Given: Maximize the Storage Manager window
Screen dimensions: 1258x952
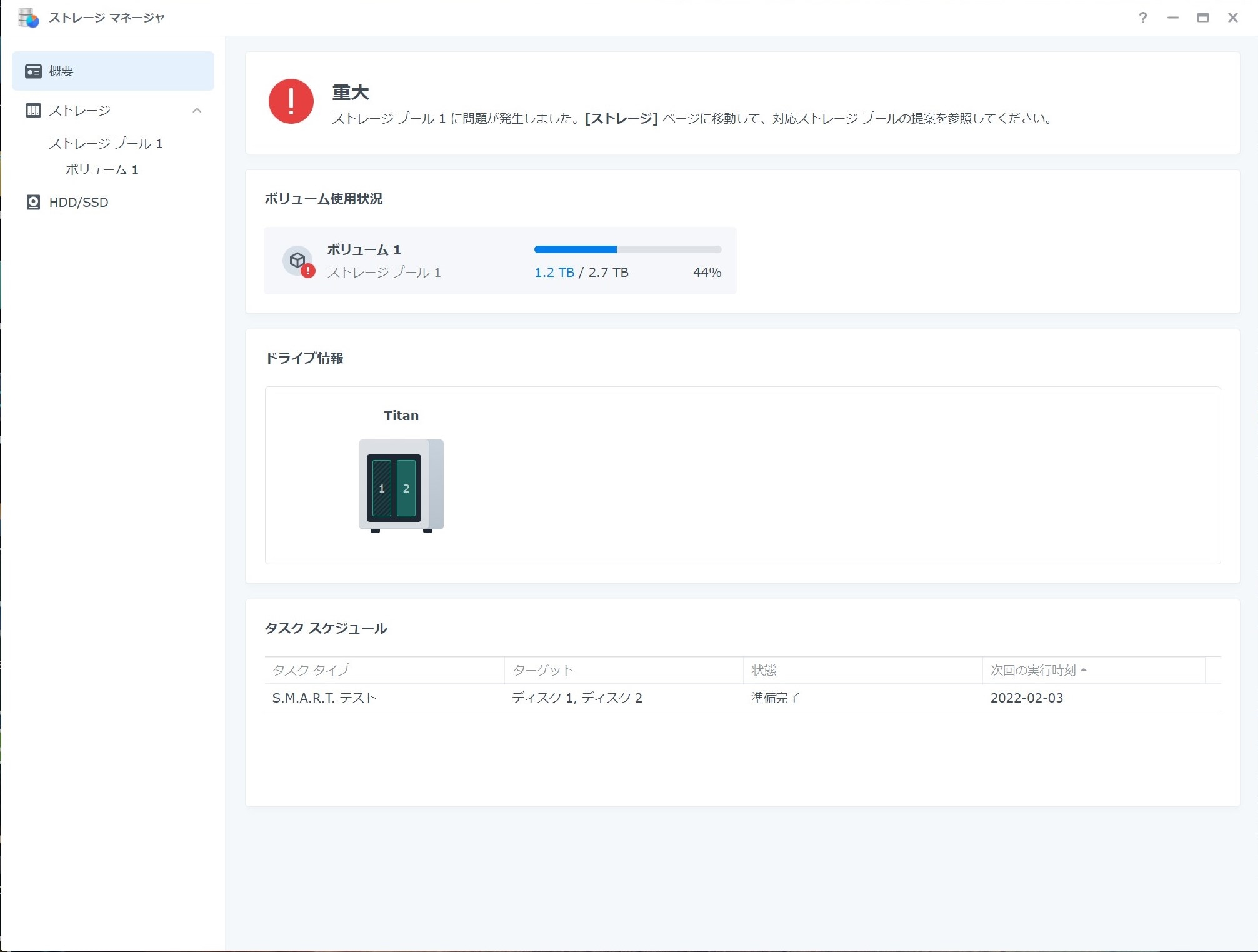Looking at the screenshot, I should point(1202,18).
